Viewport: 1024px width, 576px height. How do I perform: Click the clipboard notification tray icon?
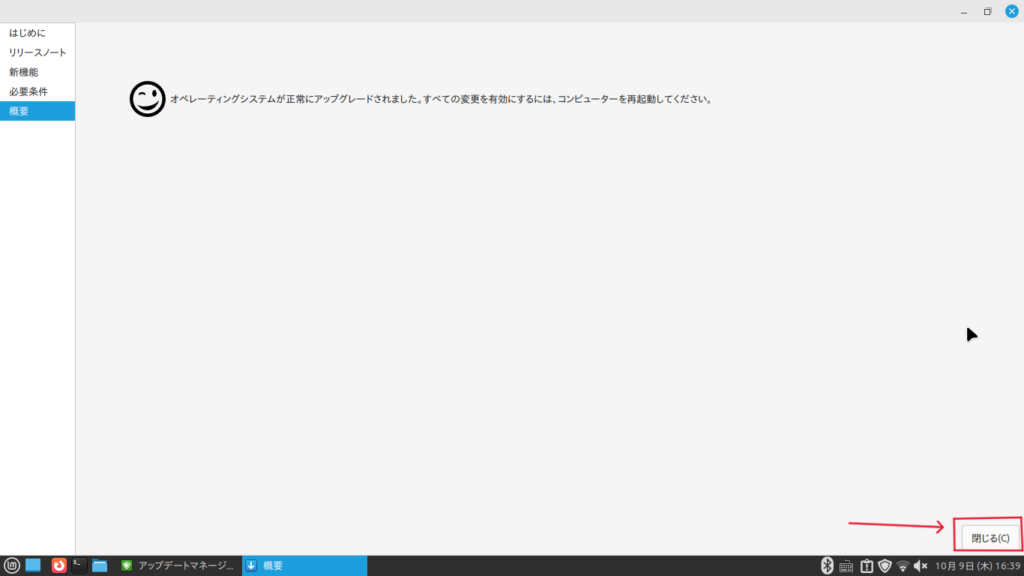click(x=866, y=566)
